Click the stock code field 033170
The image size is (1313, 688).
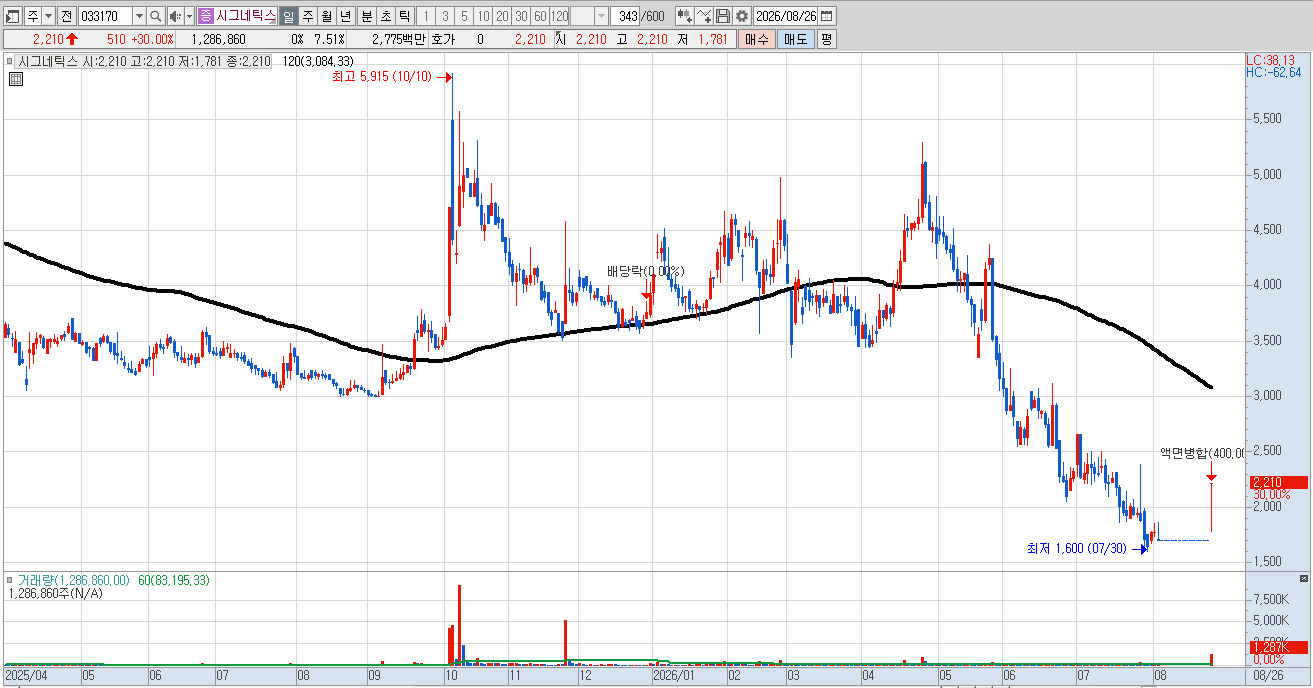pyautogui.click(x=104, y=16)
